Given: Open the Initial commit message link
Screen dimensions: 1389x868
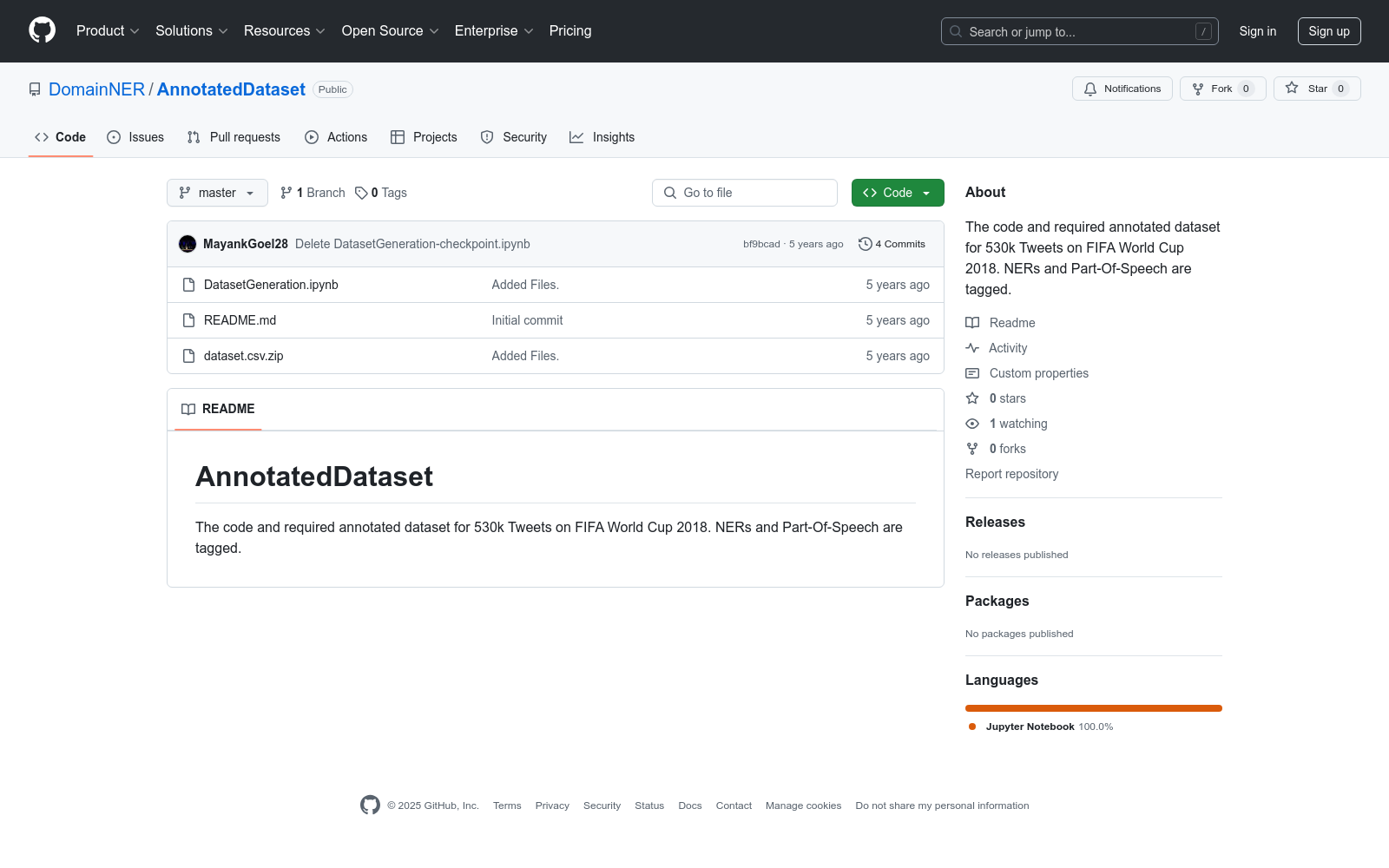Looking at the screenshot, I should click(527, 320).
